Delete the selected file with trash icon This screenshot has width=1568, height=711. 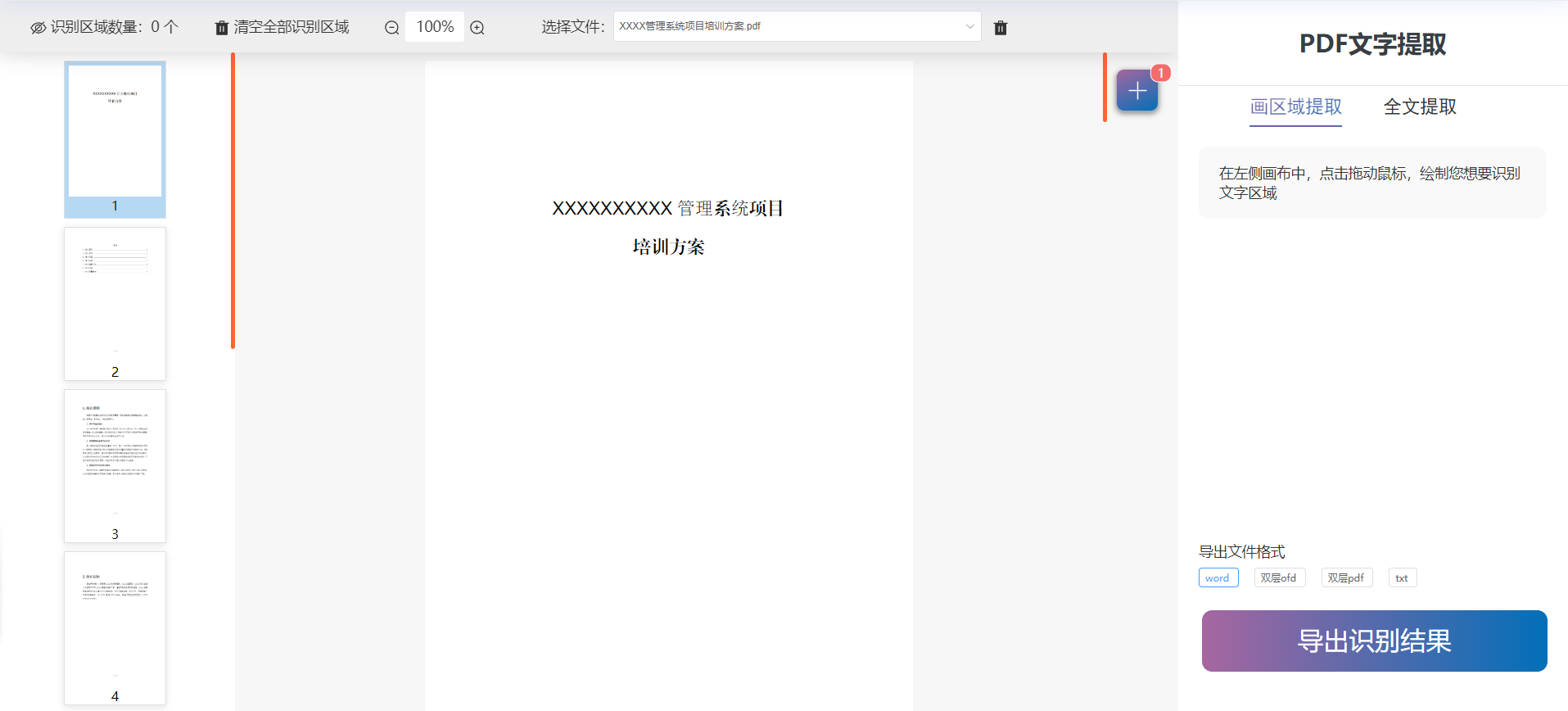1000,28
